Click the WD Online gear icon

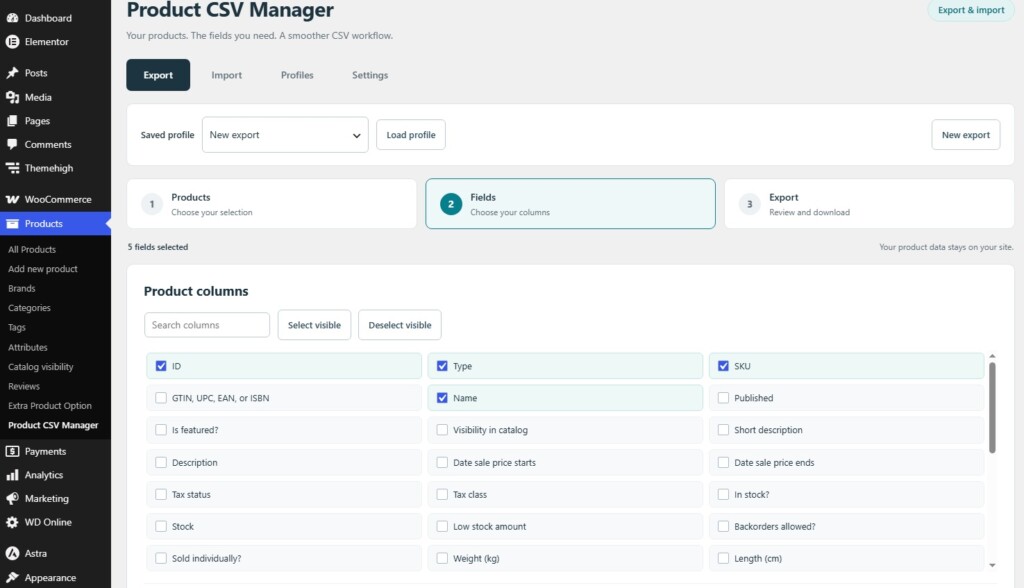[x=12, y=522]
